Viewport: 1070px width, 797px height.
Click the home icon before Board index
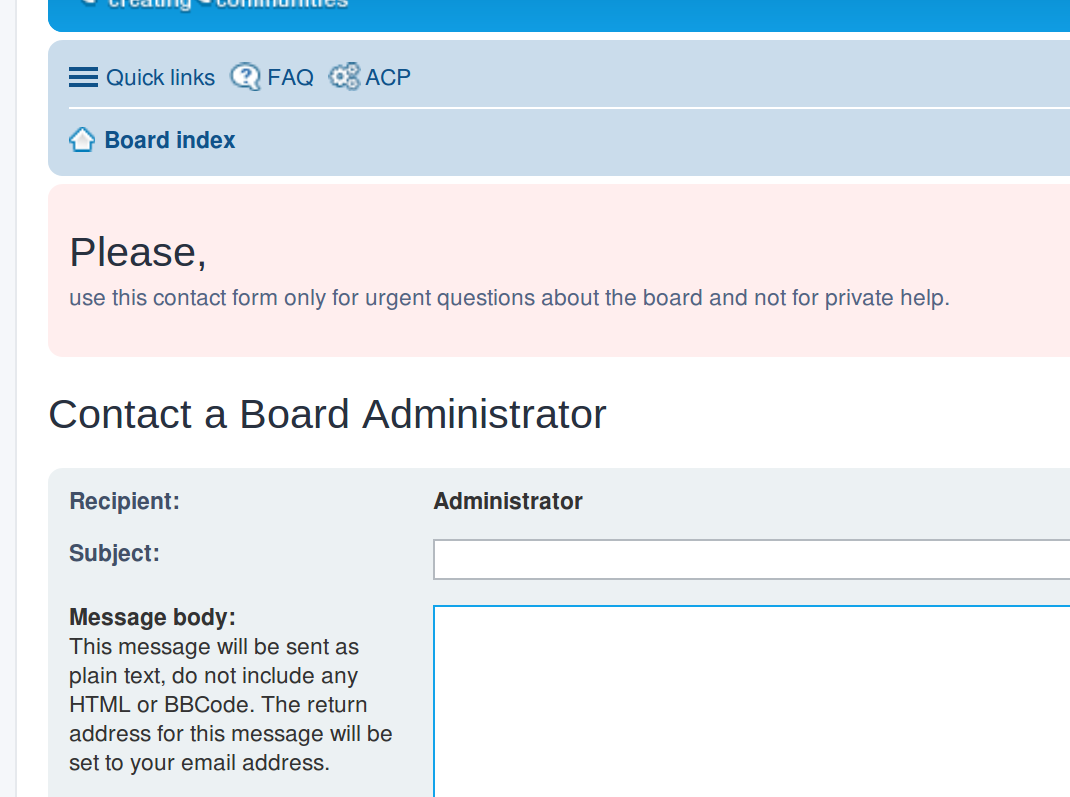click(x=81, y=139)
